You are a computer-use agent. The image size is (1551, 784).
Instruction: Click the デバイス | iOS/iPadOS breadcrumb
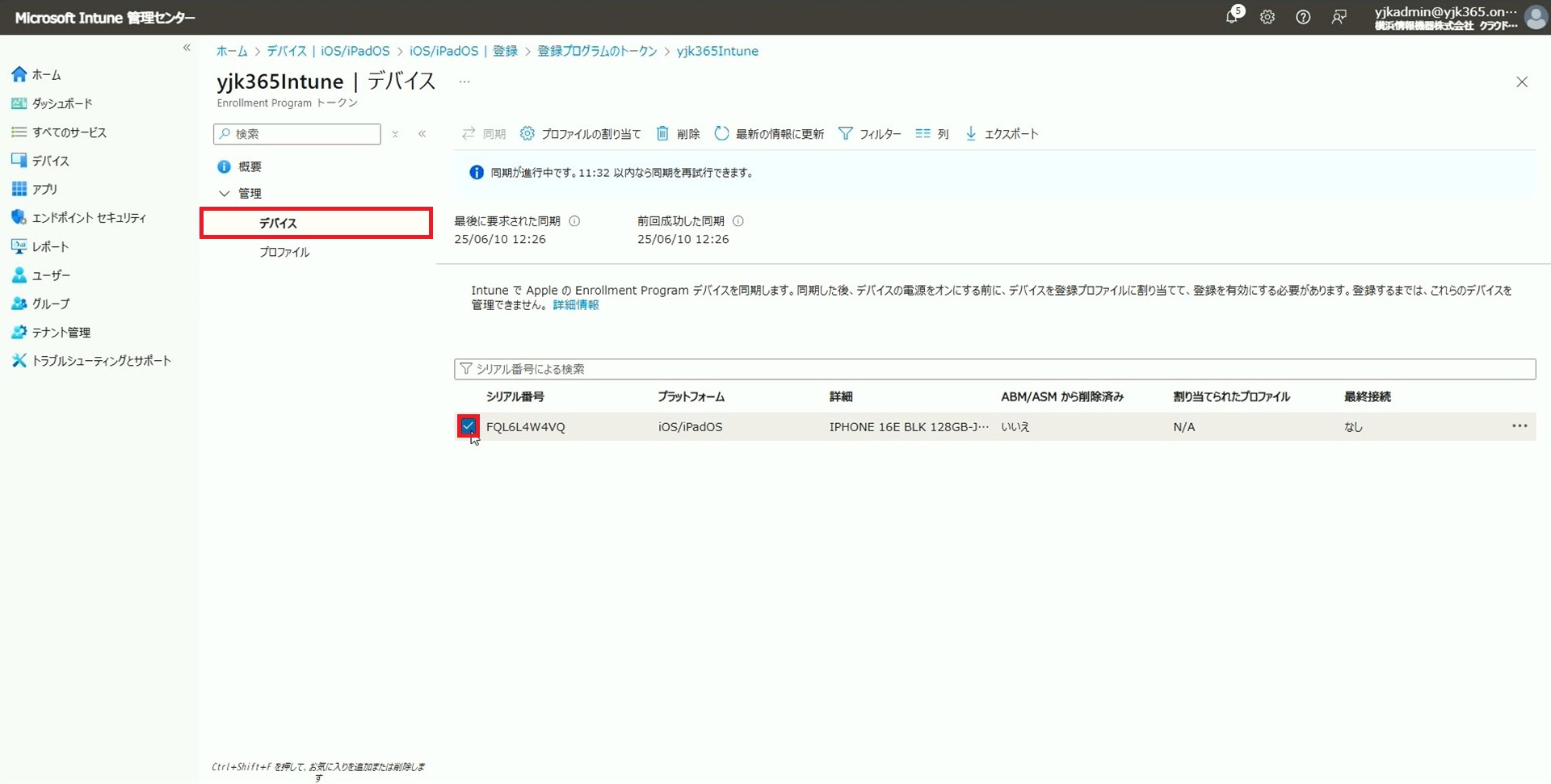(x=328, y=51)
